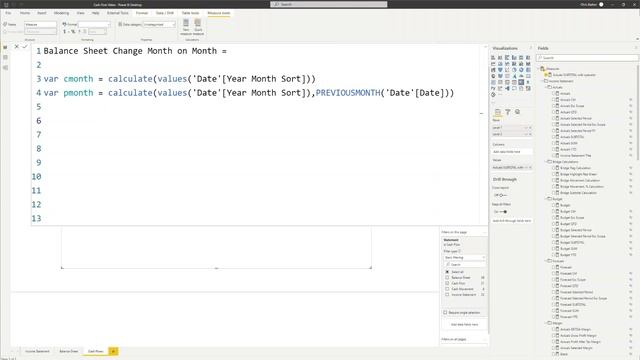Image resolution: width=640 pixels, height=360 pixels.
Task: Select the funnel chart visual icon
Action: (500, 70)
